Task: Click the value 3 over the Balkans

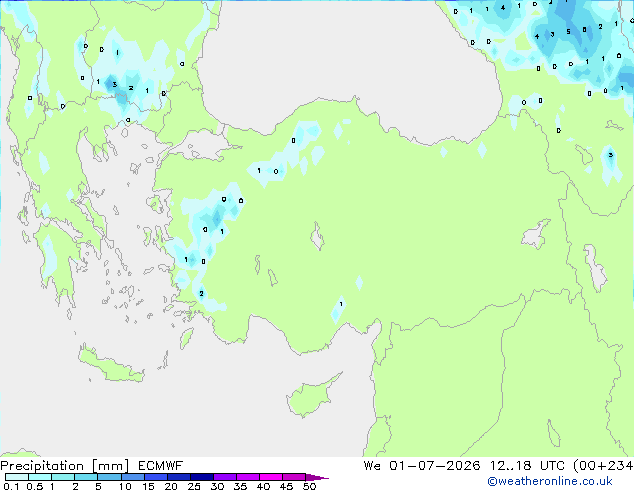Action: point(115,84)
